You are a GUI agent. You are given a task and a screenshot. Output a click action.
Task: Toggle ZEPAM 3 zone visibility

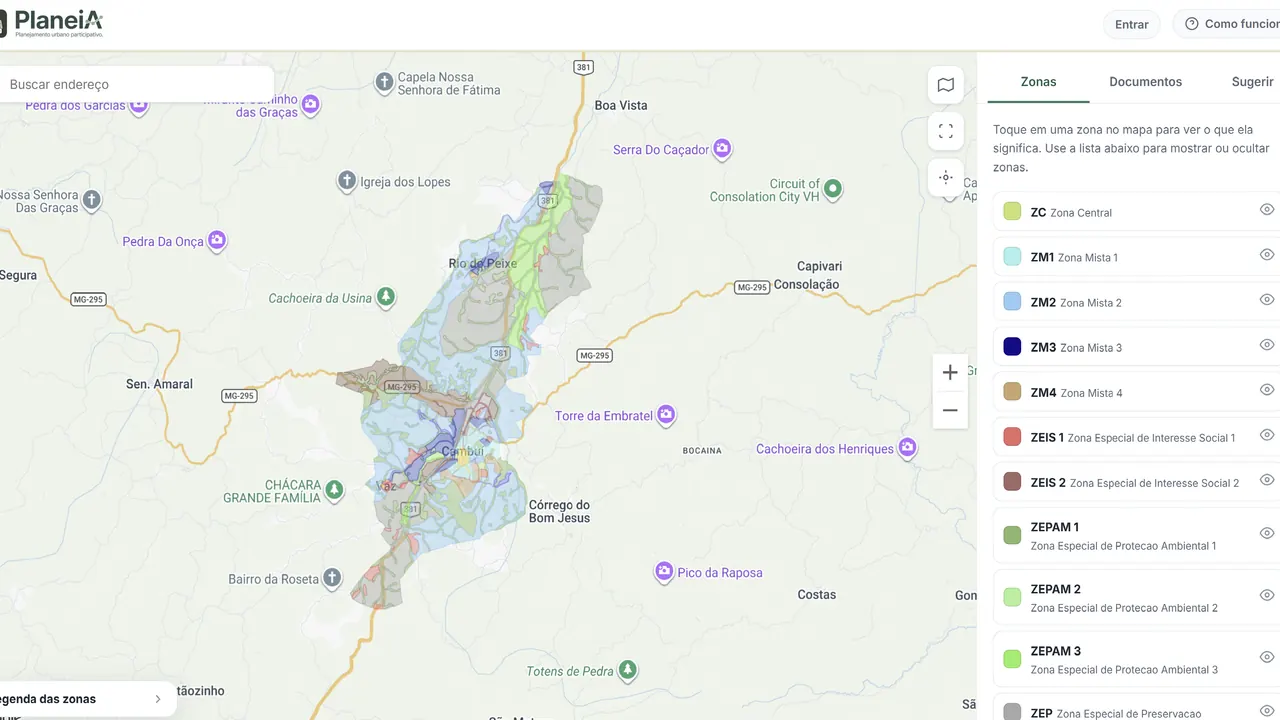[x=1267, y=658]
